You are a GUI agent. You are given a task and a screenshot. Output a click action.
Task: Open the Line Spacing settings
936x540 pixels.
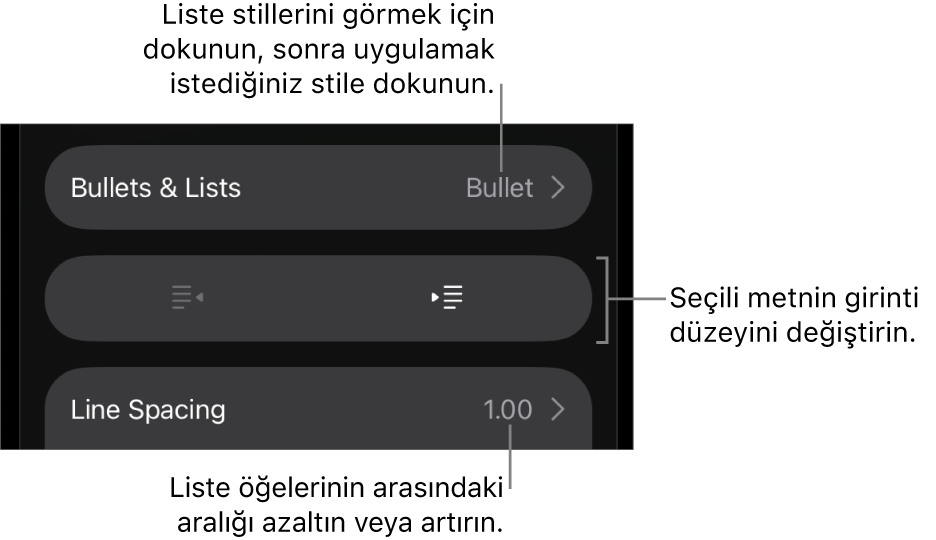pos(318,410)
